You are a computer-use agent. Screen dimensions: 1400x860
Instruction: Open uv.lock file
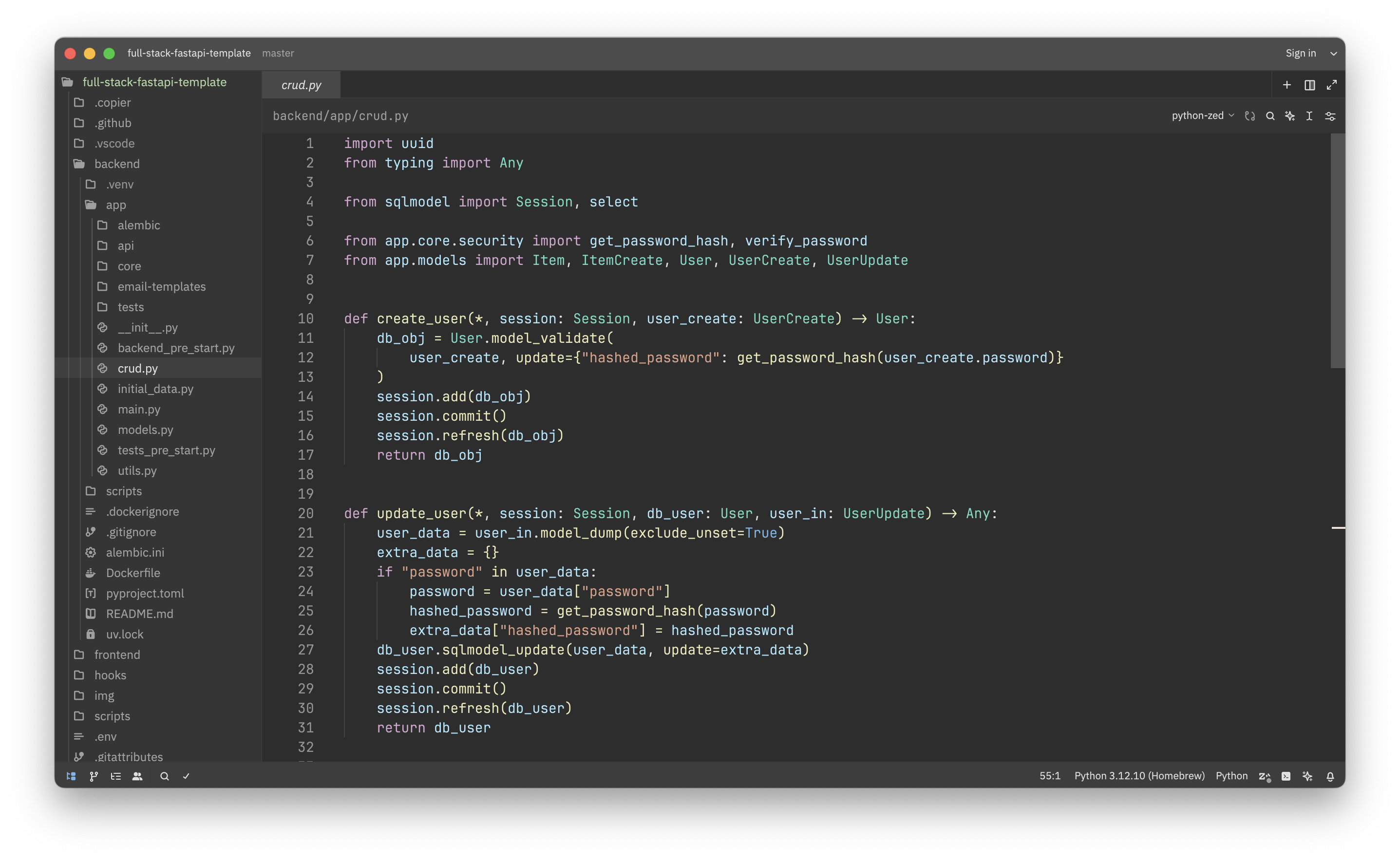(158, 635)
